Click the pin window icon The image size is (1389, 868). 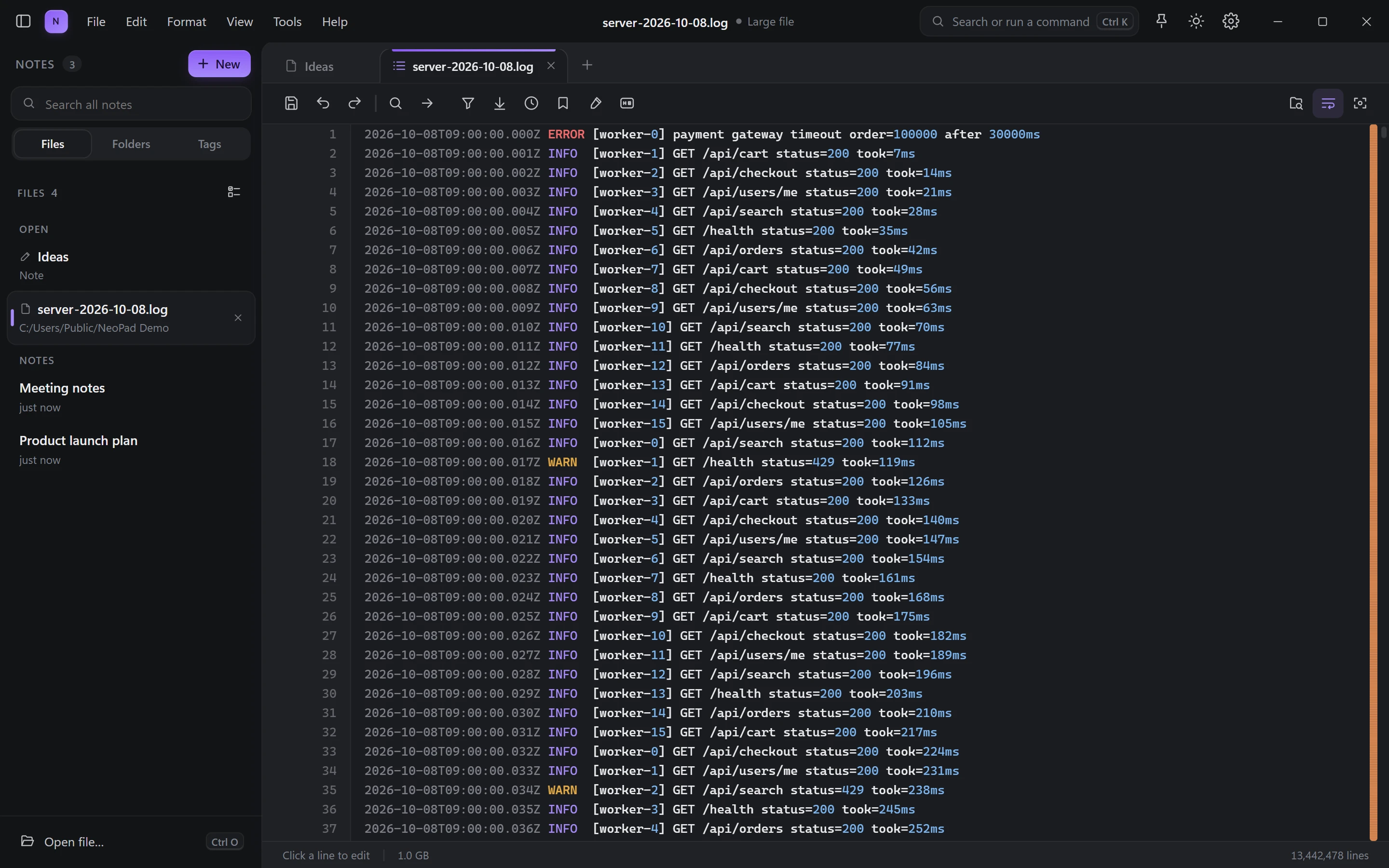click(x=1161, y=21)
